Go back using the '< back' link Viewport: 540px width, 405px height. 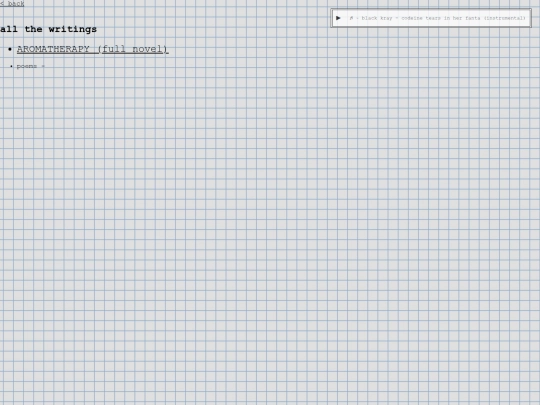click(x=12, y=3)
